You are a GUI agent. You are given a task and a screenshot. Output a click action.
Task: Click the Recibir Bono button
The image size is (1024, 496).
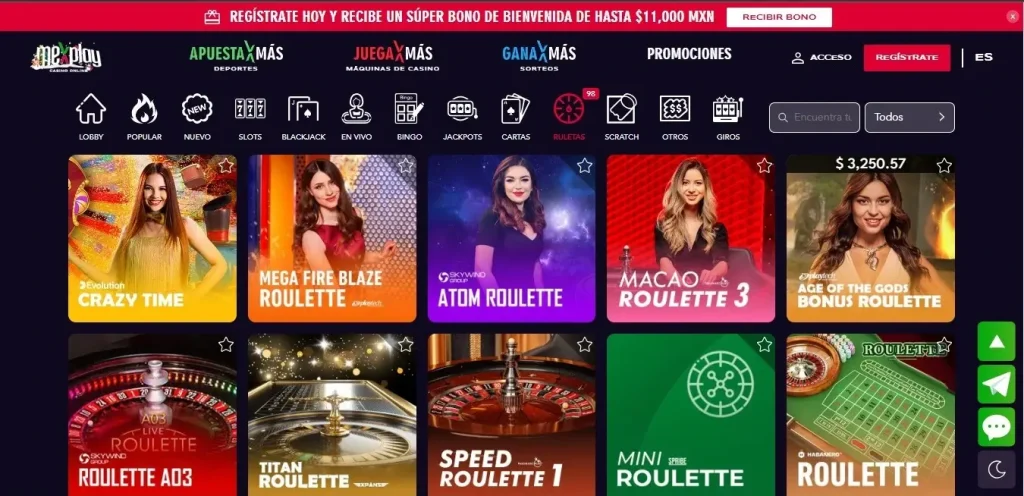[779, 17]
